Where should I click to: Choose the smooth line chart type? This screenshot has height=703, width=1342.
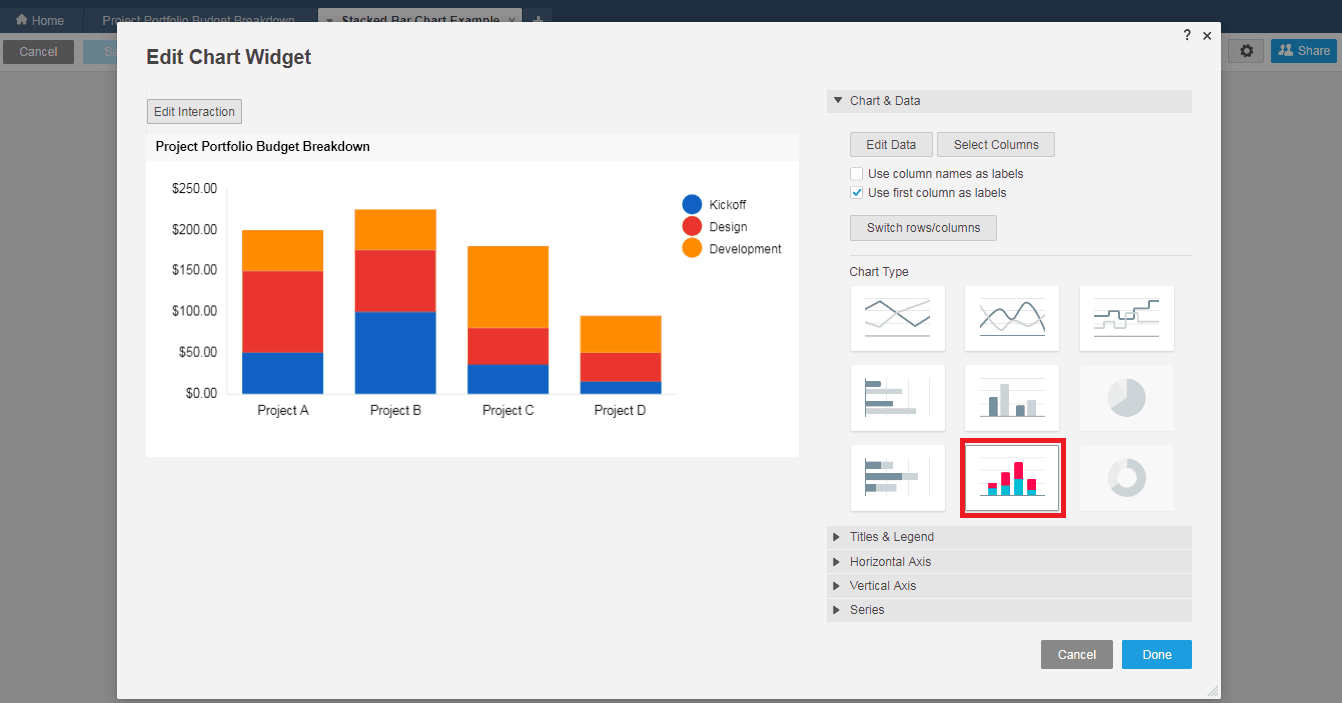(1011, 318)
